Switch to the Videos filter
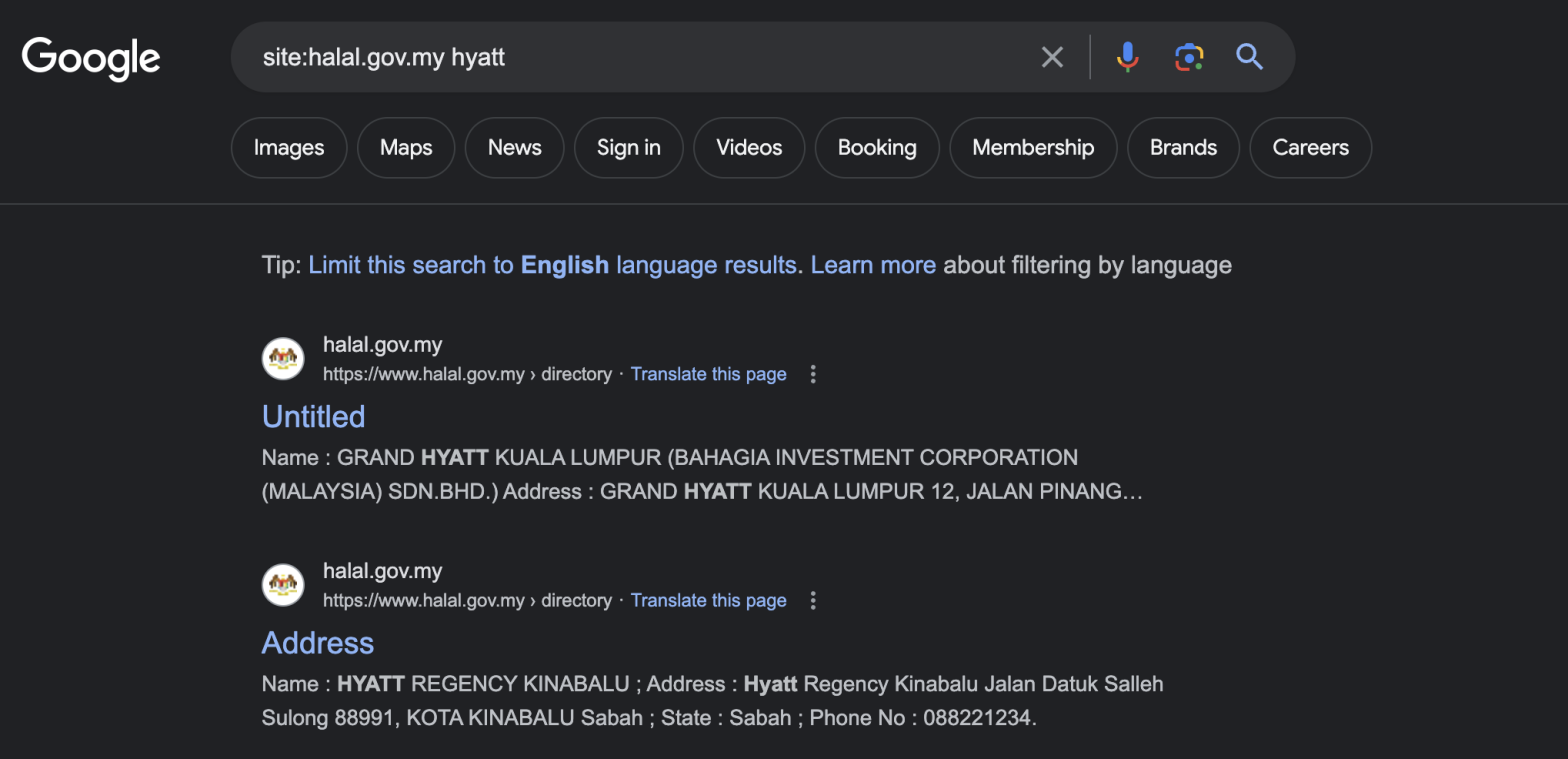 tap(749, 148)
